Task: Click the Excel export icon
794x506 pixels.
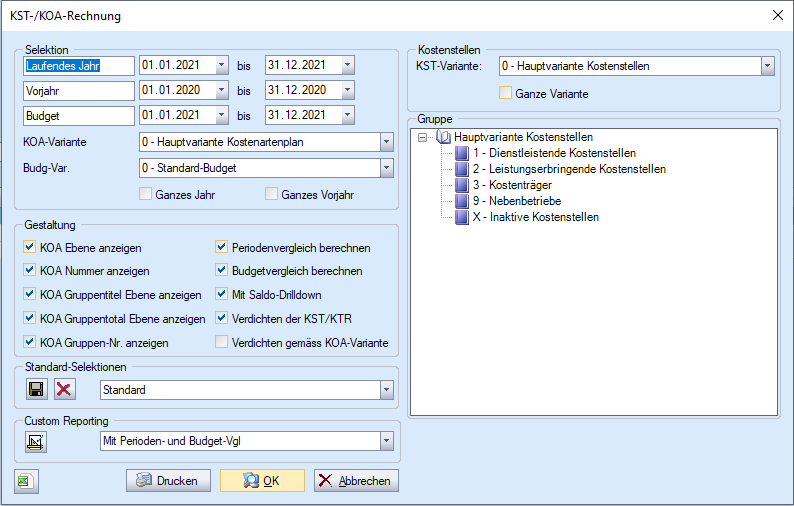Action: point(25,481)
